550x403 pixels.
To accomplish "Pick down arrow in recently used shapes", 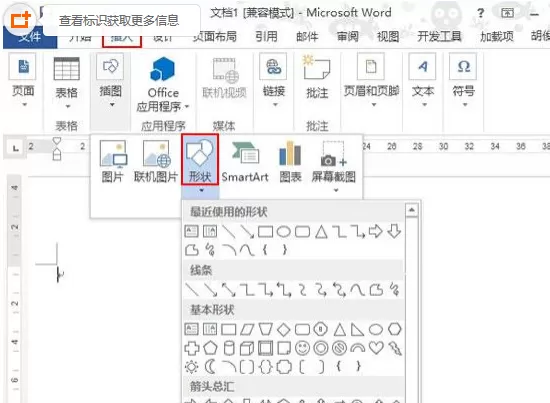I will 394,231.
